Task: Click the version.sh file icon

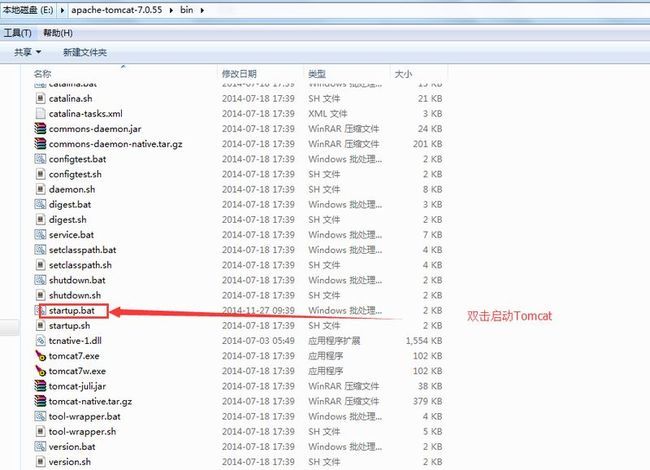Action: pos(40,462)
